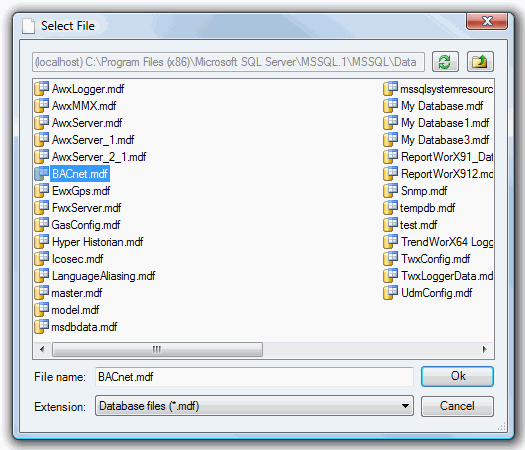Image resolution: width=525 pixels, height=450 pixels.
Task: Confirm selection with the Ok button
Action: tap(457, 376)
